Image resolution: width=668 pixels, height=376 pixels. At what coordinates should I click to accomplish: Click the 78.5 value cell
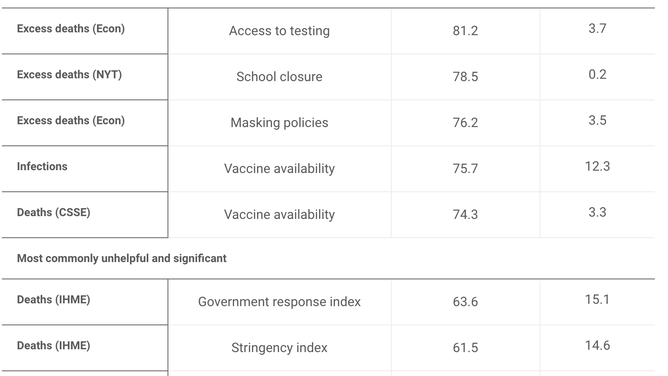tap(465, 77)
